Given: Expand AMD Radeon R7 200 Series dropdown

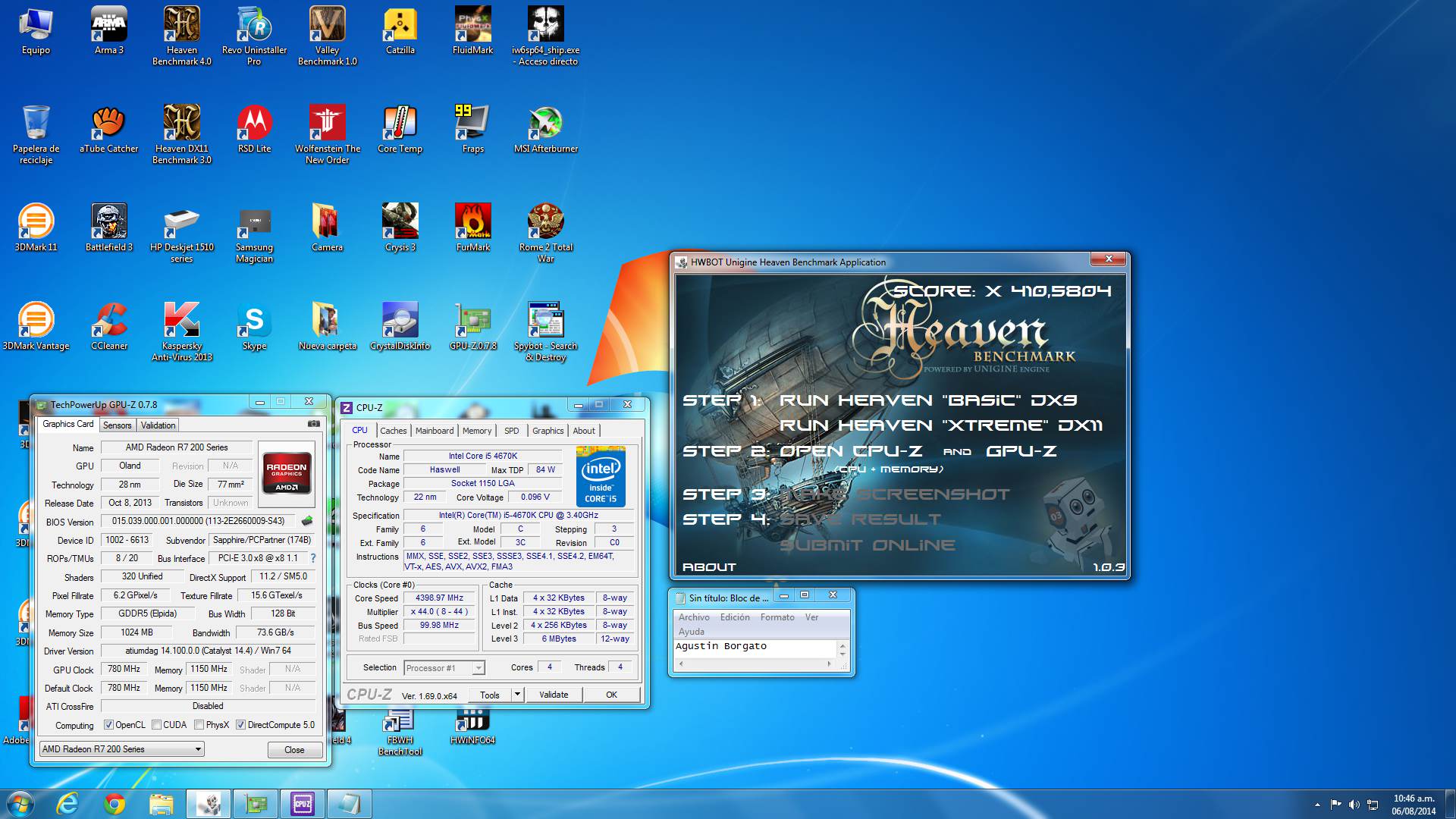Looking at the screenshot, I should point(121,749).
